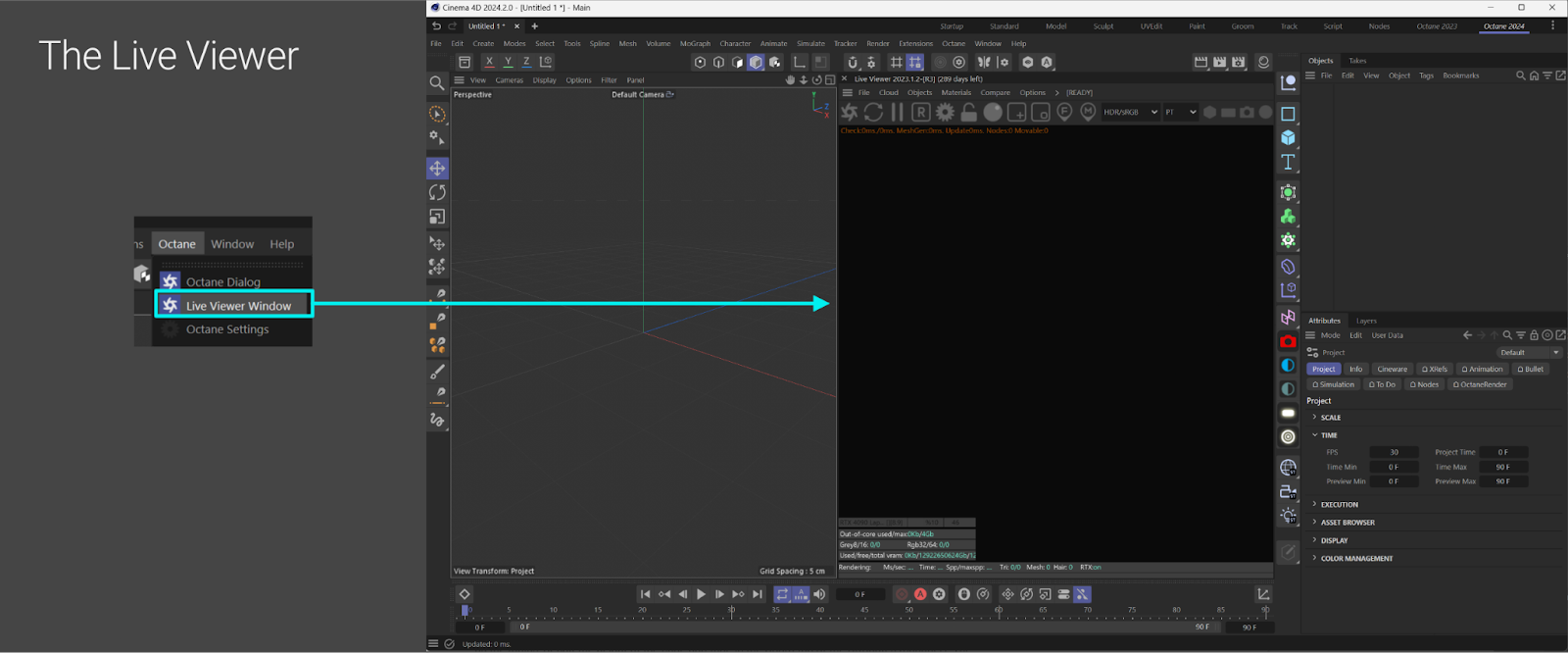The height and width of the screenshot is (653, 1568).
Task: Select the Rotate tool in left toolbar
Action: pos(437,193)
